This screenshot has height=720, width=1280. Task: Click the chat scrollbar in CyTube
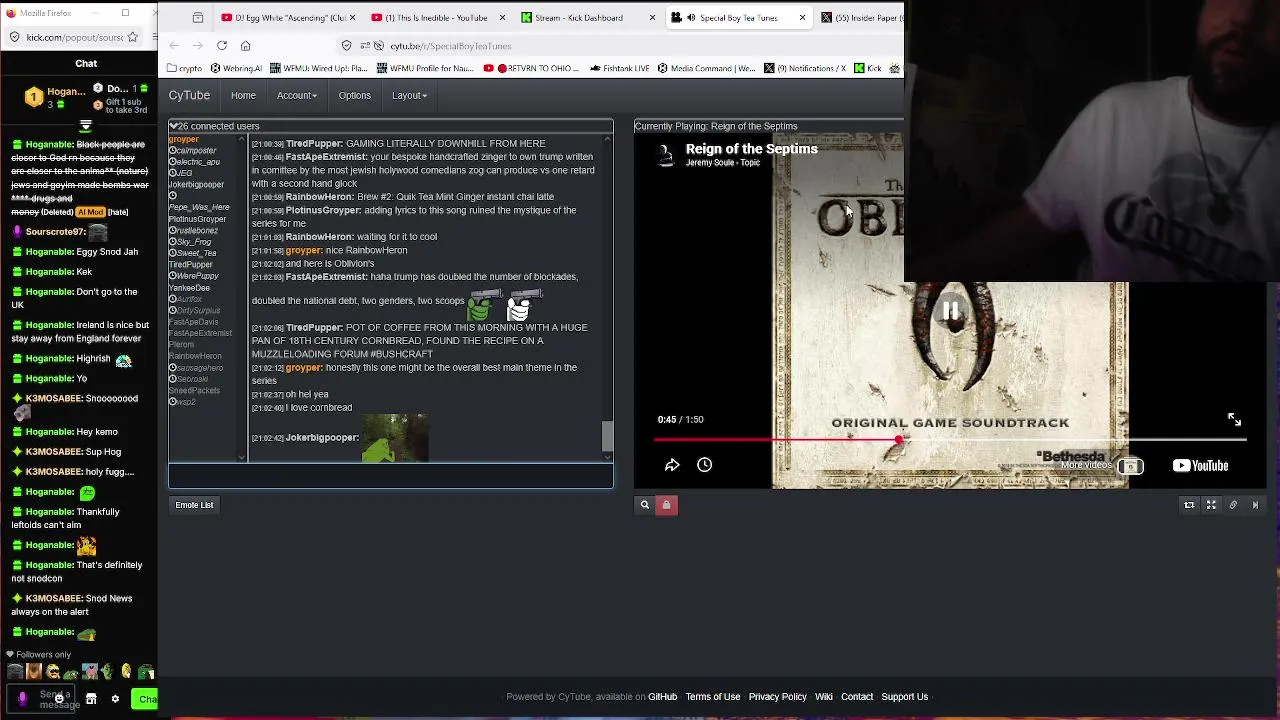pos(607,436)
